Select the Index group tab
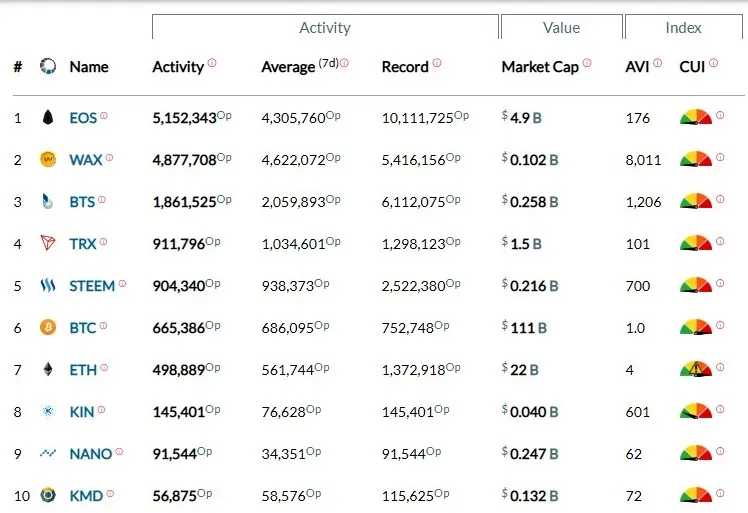 (684, 27)
